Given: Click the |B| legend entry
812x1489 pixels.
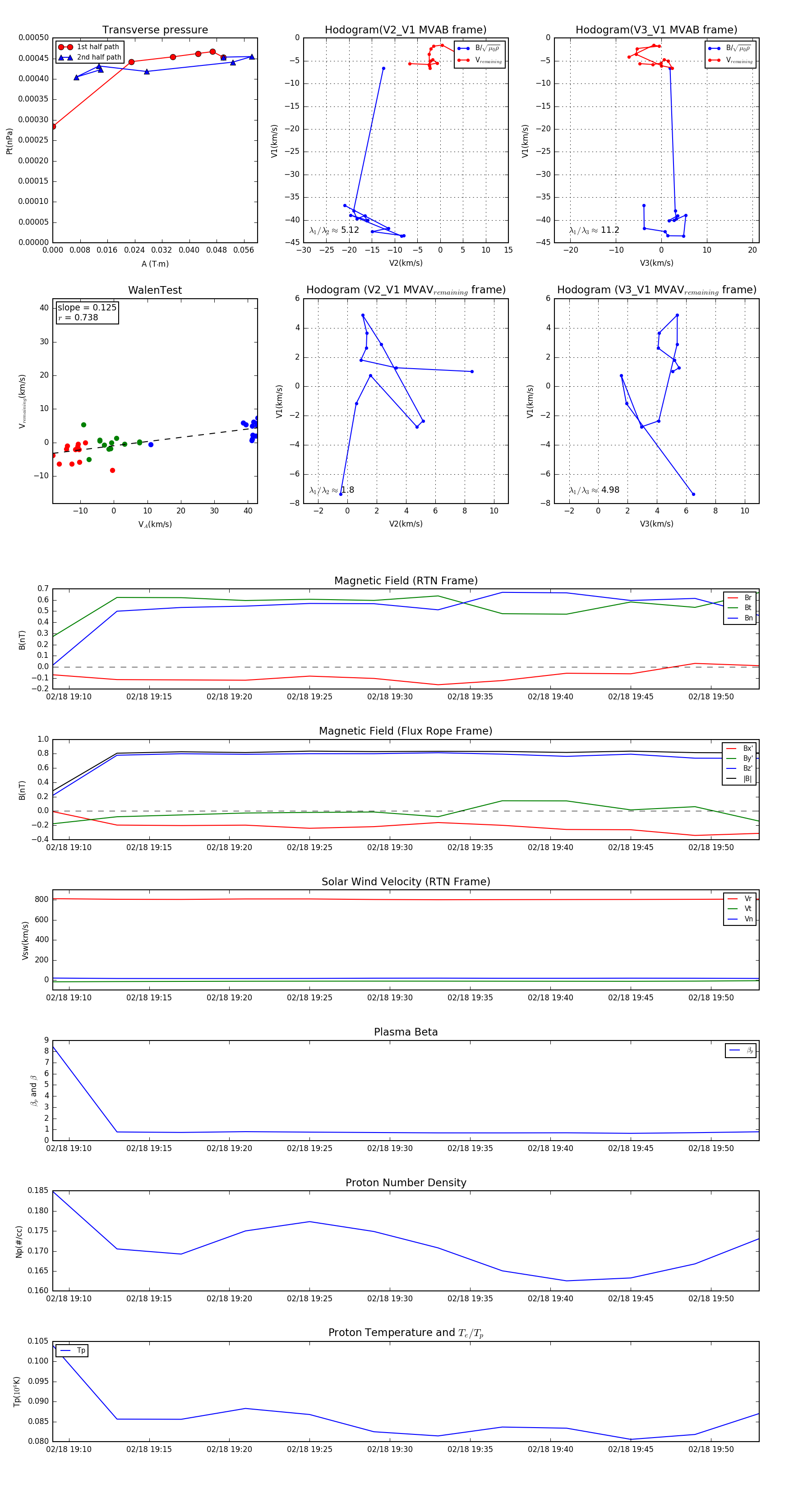Looking at the screenshot, I should tap(739, 779).
